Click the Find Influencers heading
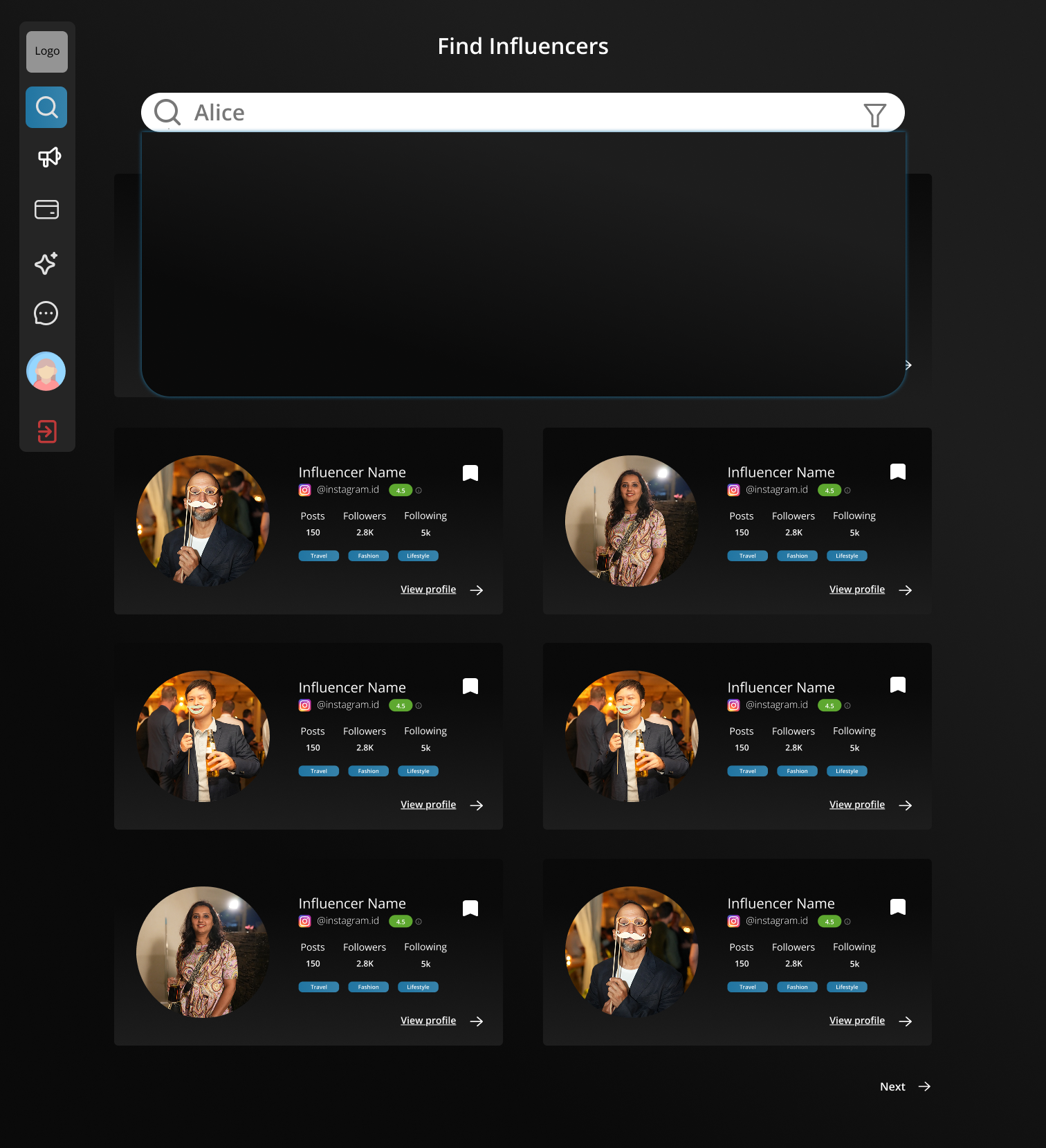1046x1148 pixels. [x=523, y=46]
